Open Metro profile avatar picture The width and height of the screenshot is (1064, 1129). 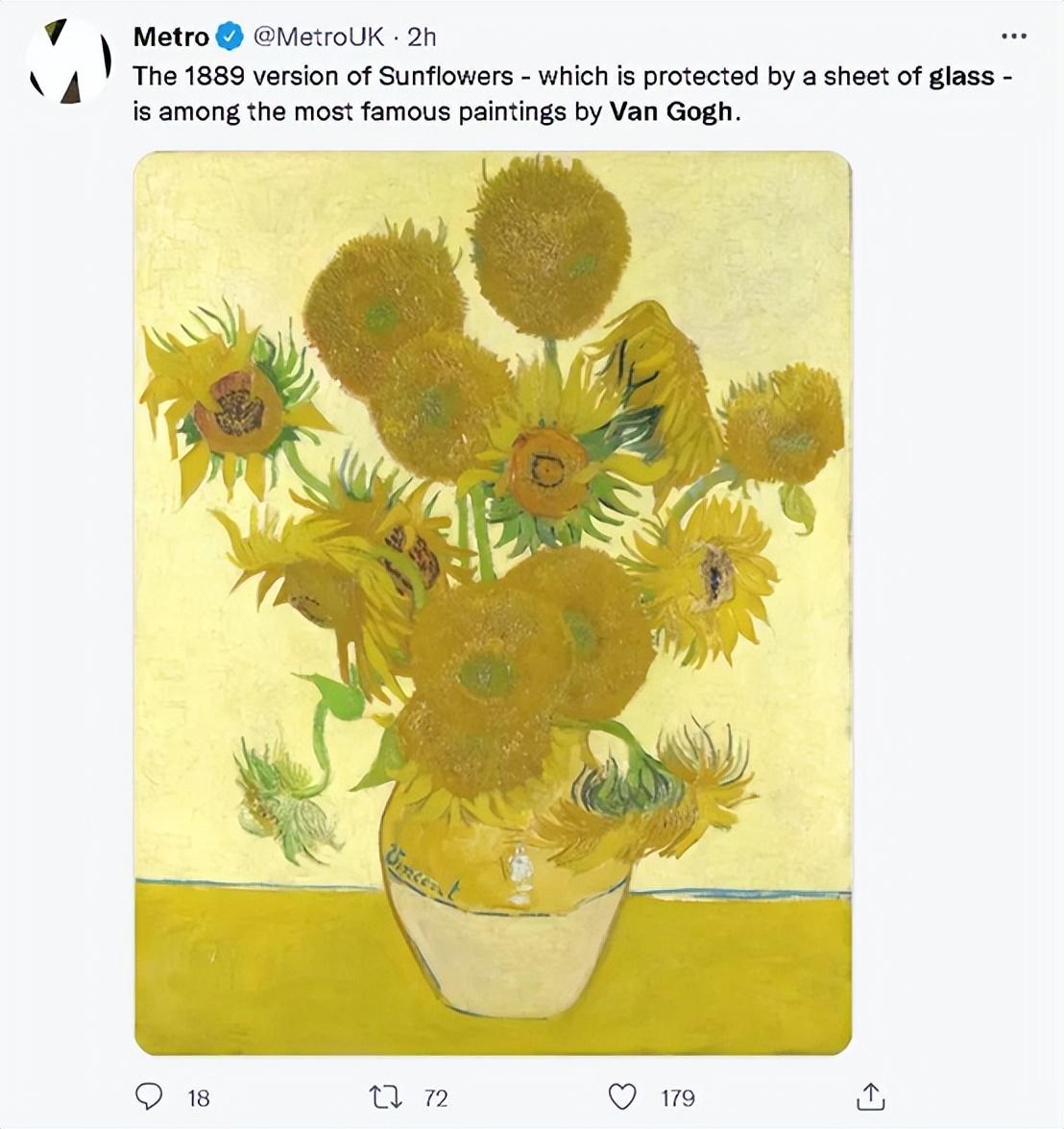tap(69, 60)
